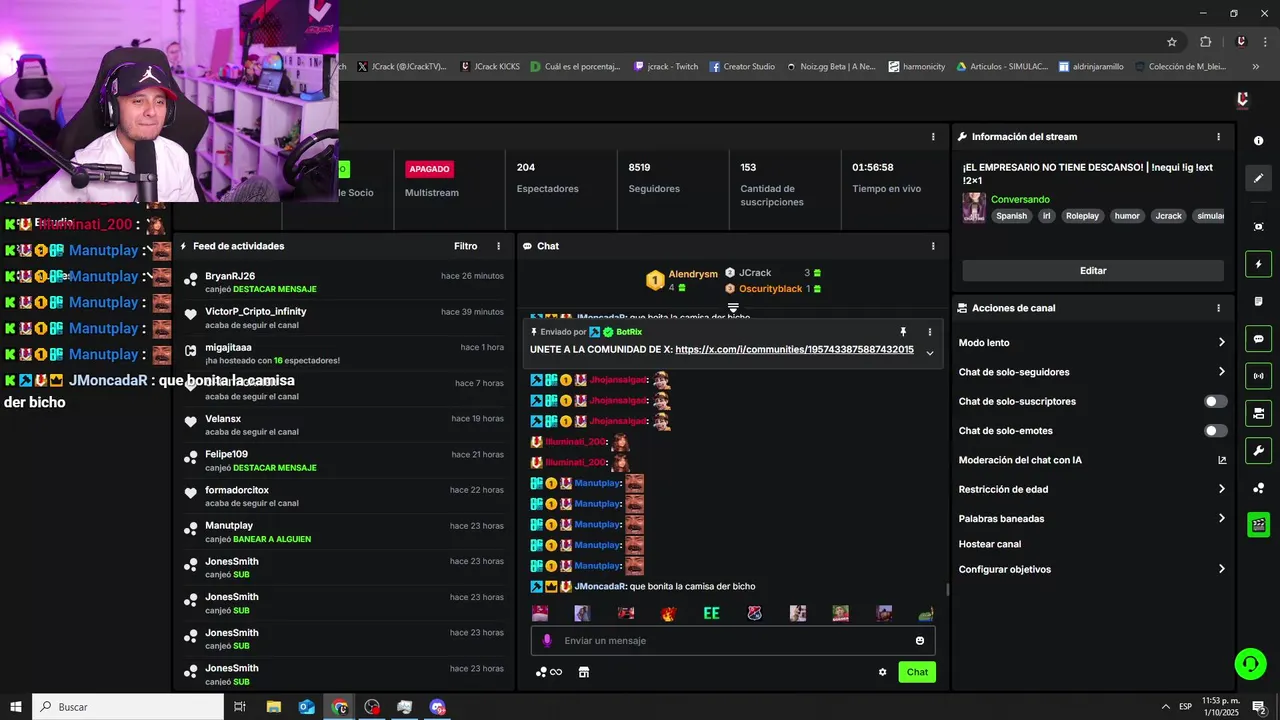This screenshot has height=720, width=1280.
Task: Collapse pinned message chevron
Action: pos(929,353)
